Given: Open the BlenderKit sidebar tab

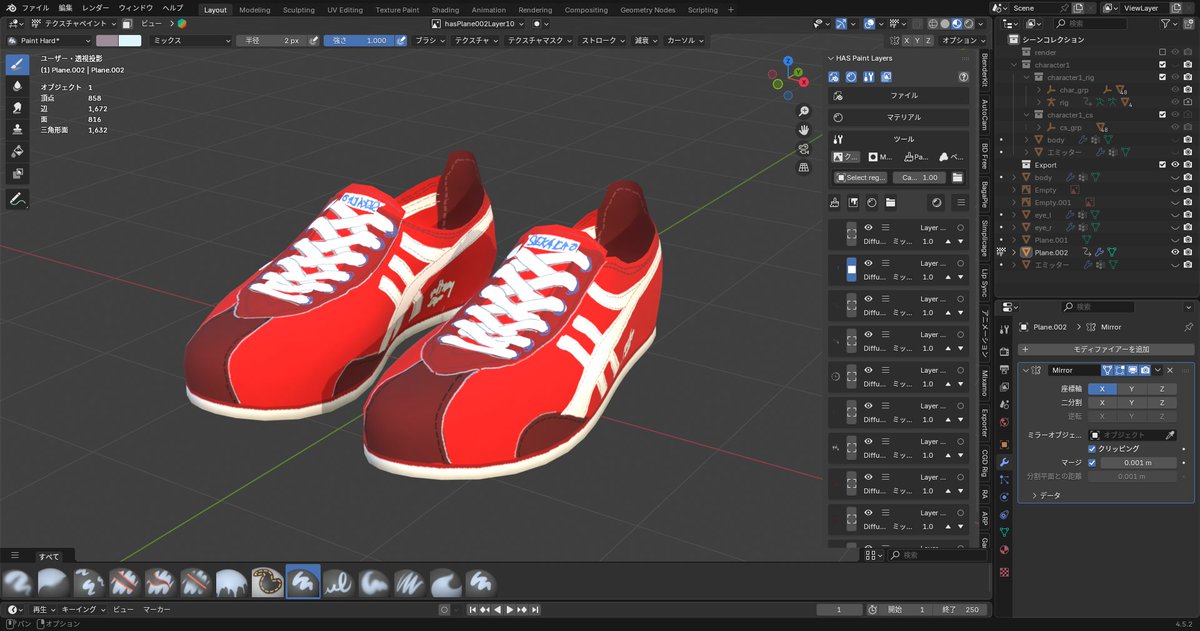Looking at the screenshot, I should click(985, 72).
